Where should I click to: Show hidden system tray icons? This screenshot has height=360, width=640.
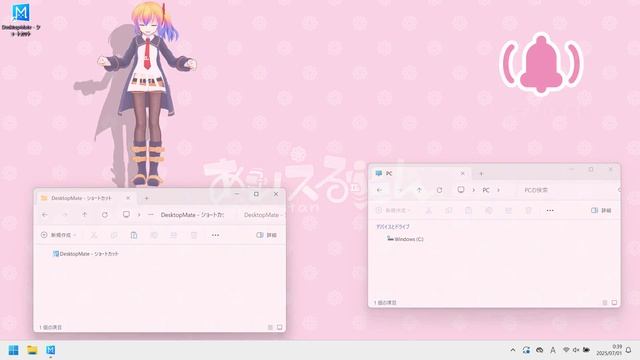(x=513, y=350)
